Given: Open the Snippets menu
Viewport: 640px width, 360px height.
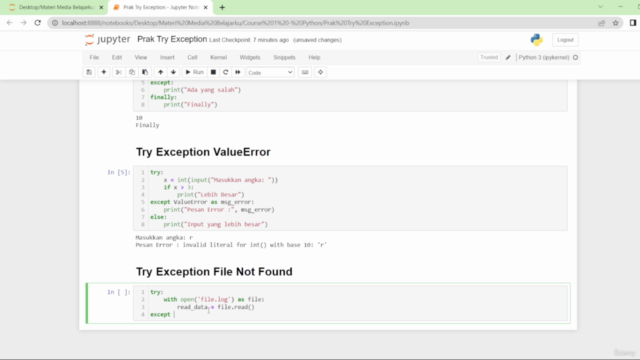Looking at the screenshot, I should [284, 58].
